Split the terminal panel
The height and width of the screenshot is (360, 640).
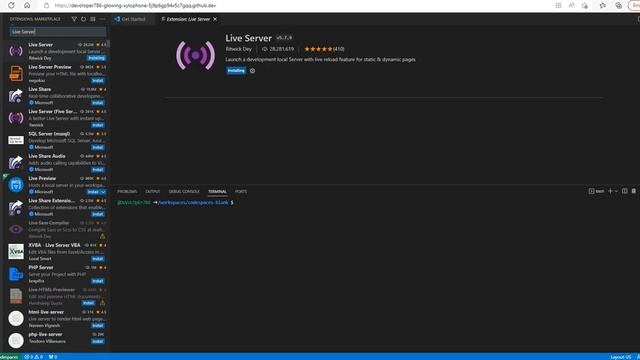coord(624,191)
